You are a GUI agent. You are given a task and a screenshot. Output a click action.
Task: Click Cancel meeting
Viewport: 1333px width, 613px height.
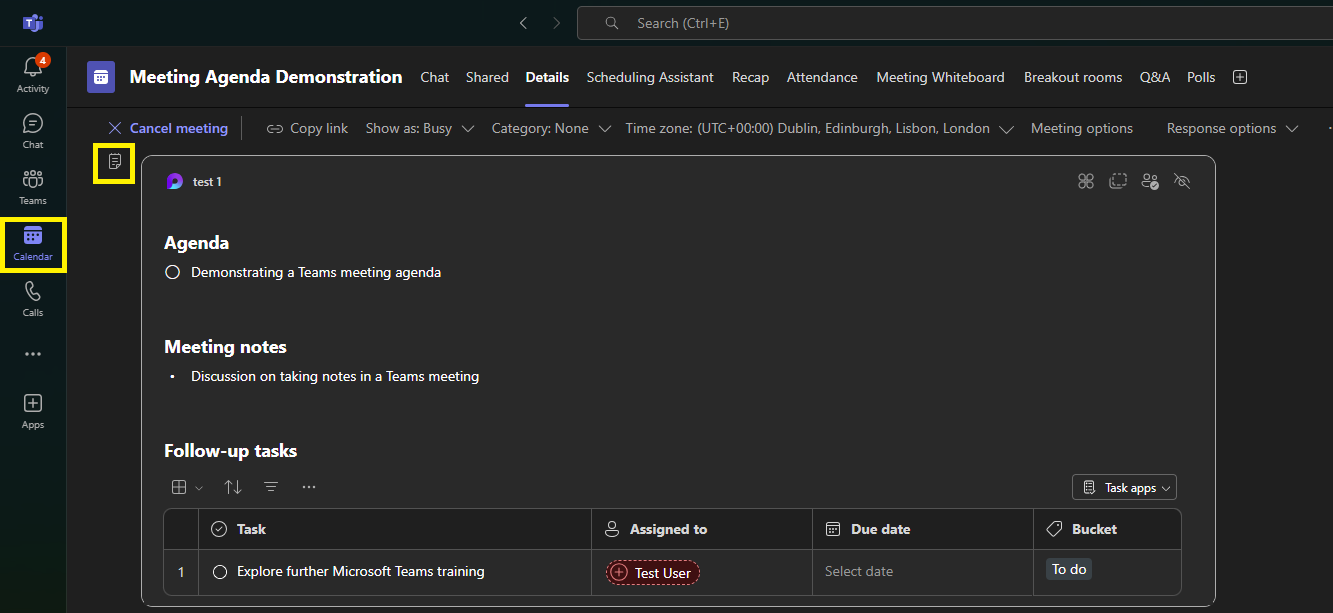pos(168,128)
